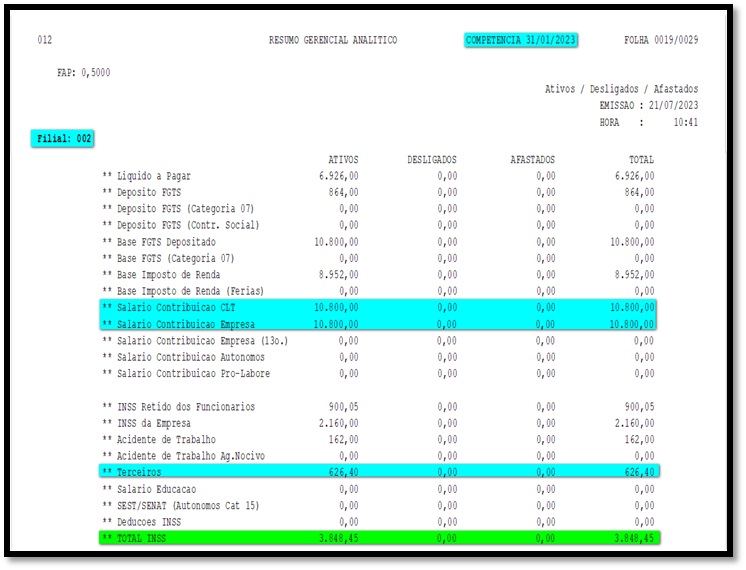Select the Ativos / Desligados / Afastados line
This screenshot has height=570, width=746.
coord(622,89)
